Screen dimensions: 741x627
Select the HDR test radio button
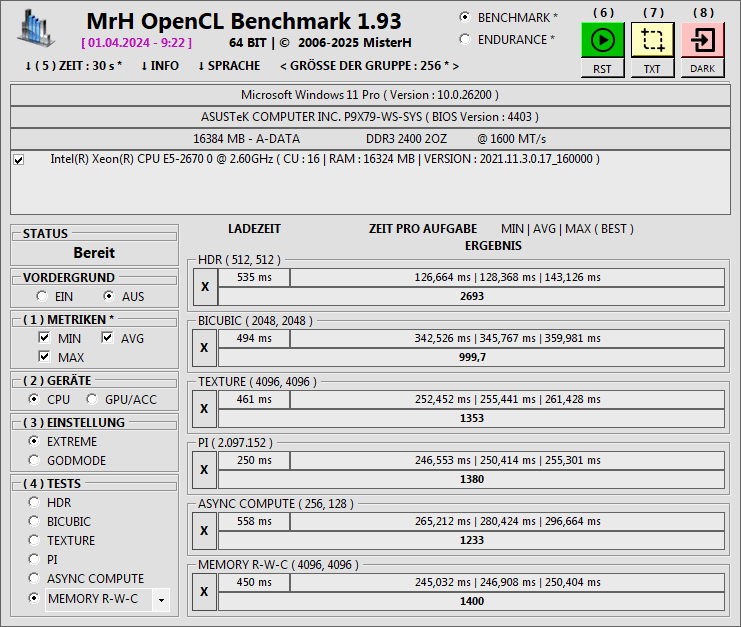coord(34,502)
